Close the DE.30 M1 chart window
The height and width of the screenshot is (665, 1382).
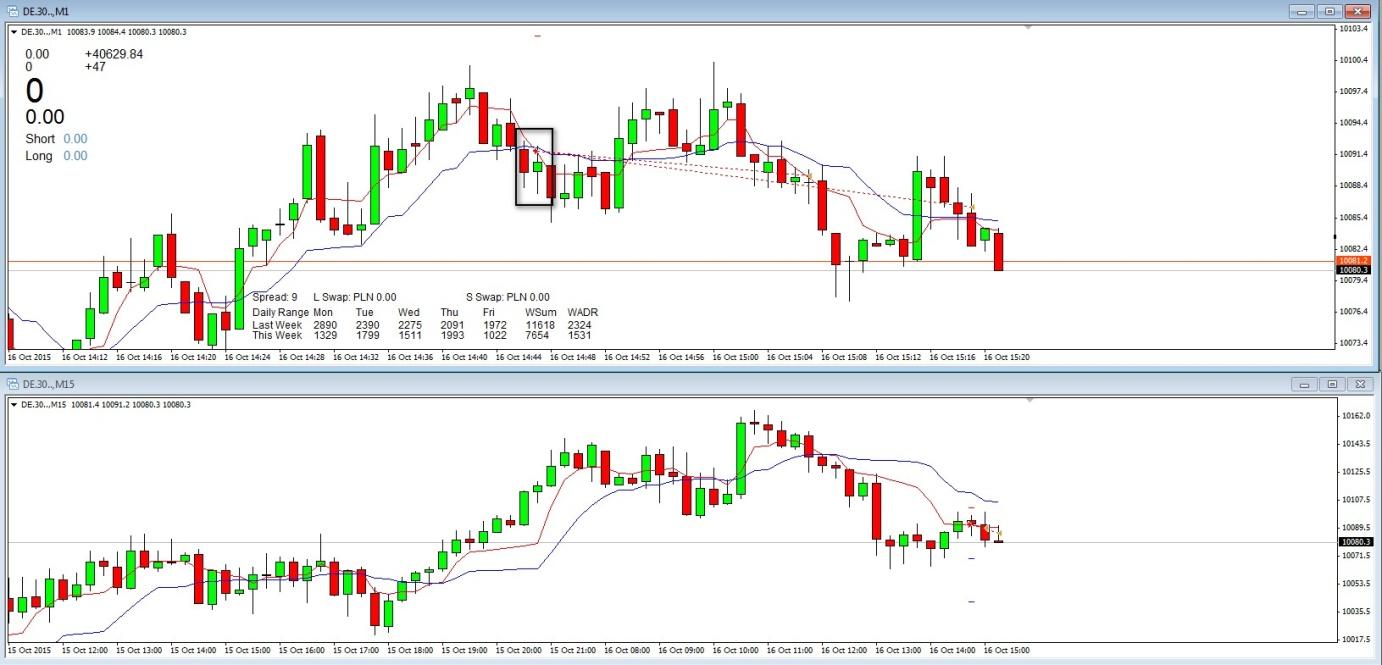[1357, 11]
